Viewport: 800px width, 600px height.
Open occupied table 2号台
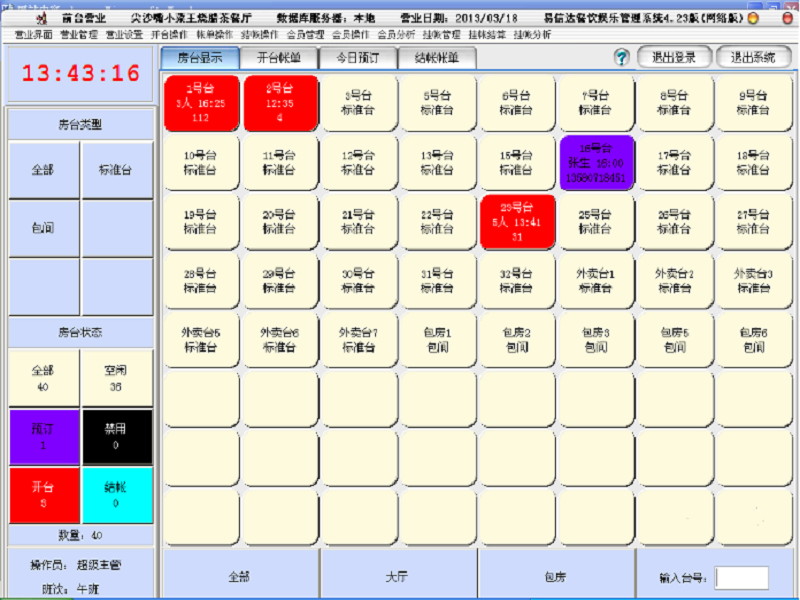click(279, 103)
